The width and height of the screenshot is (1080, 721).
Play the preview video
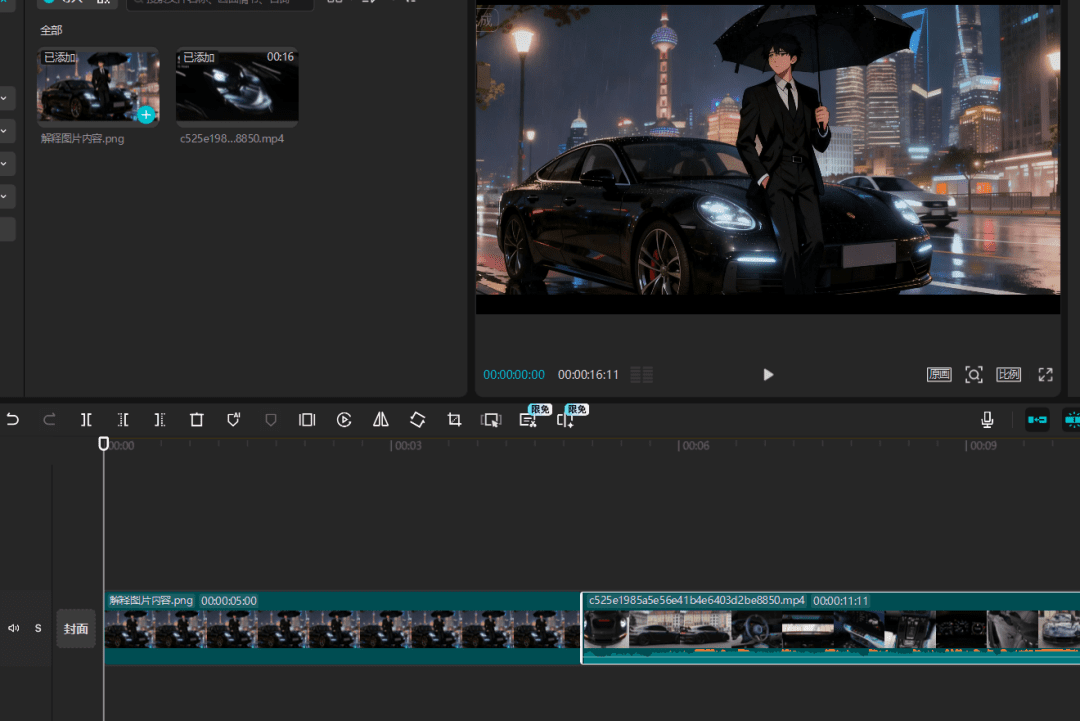tap(768, 375)
